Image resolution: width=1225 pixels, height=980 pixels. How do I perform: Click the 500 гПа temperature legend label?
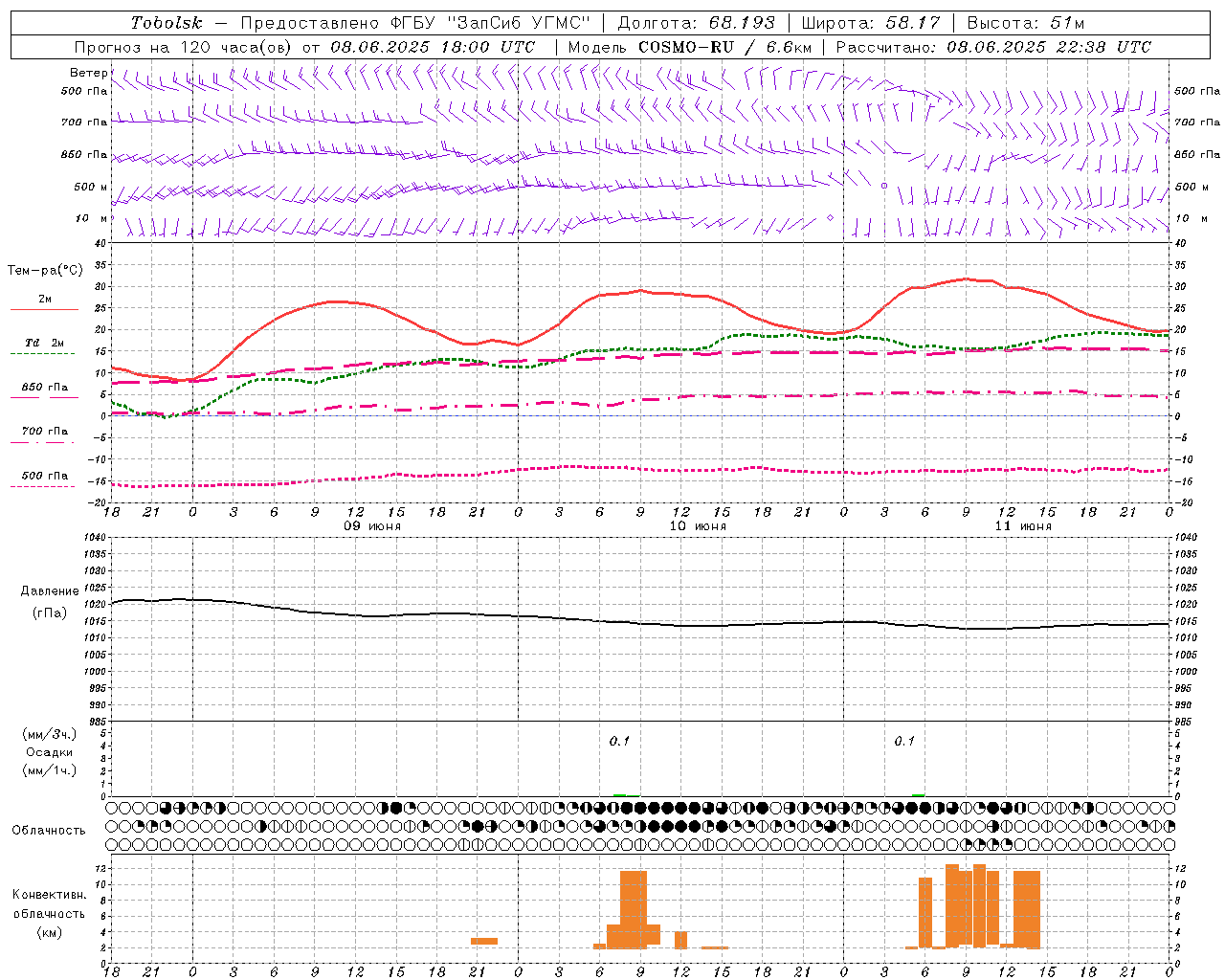click(45, 476)
